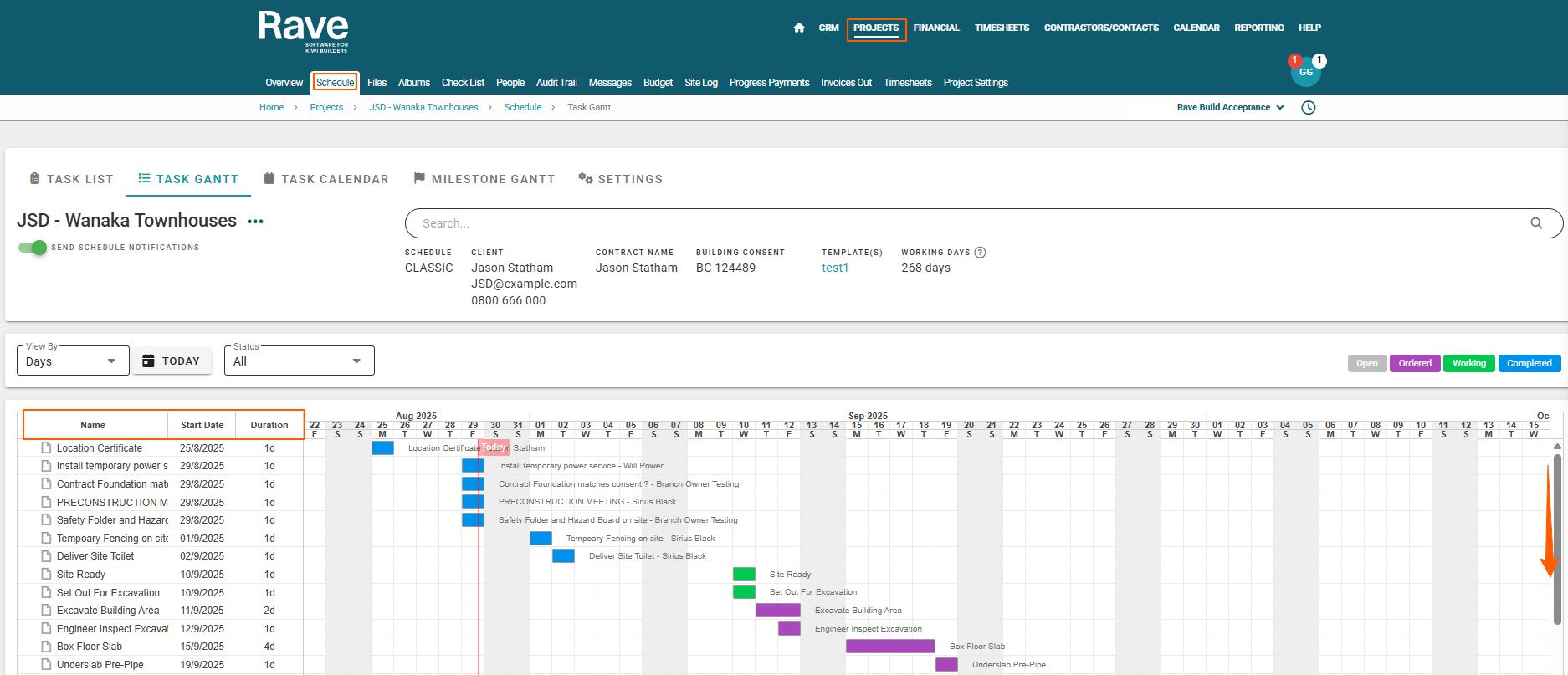Click the Home breadcrumb link
This screenshot has width=1568, height=675.
coord(271,107)
